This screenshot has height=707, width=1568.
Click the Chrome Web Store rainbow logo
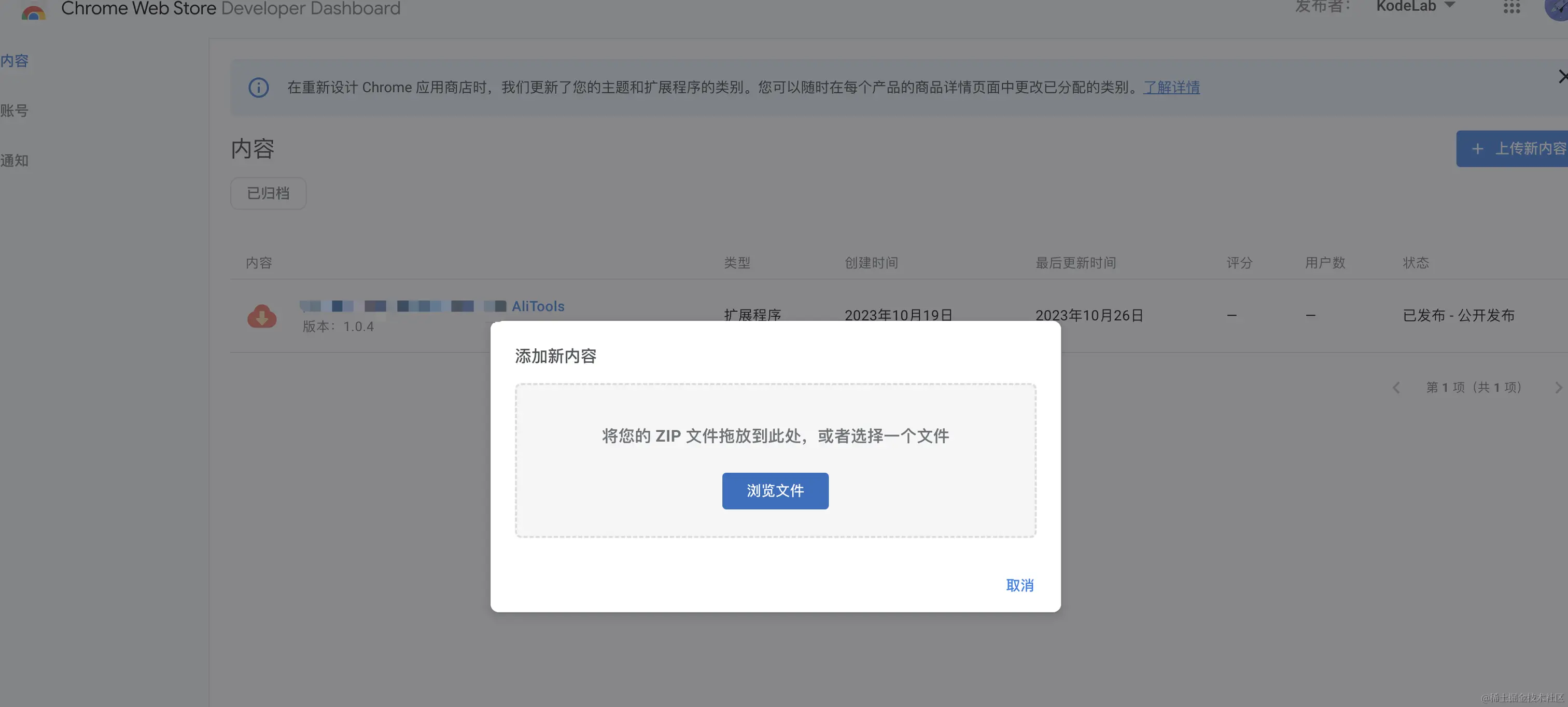(33, 12)
